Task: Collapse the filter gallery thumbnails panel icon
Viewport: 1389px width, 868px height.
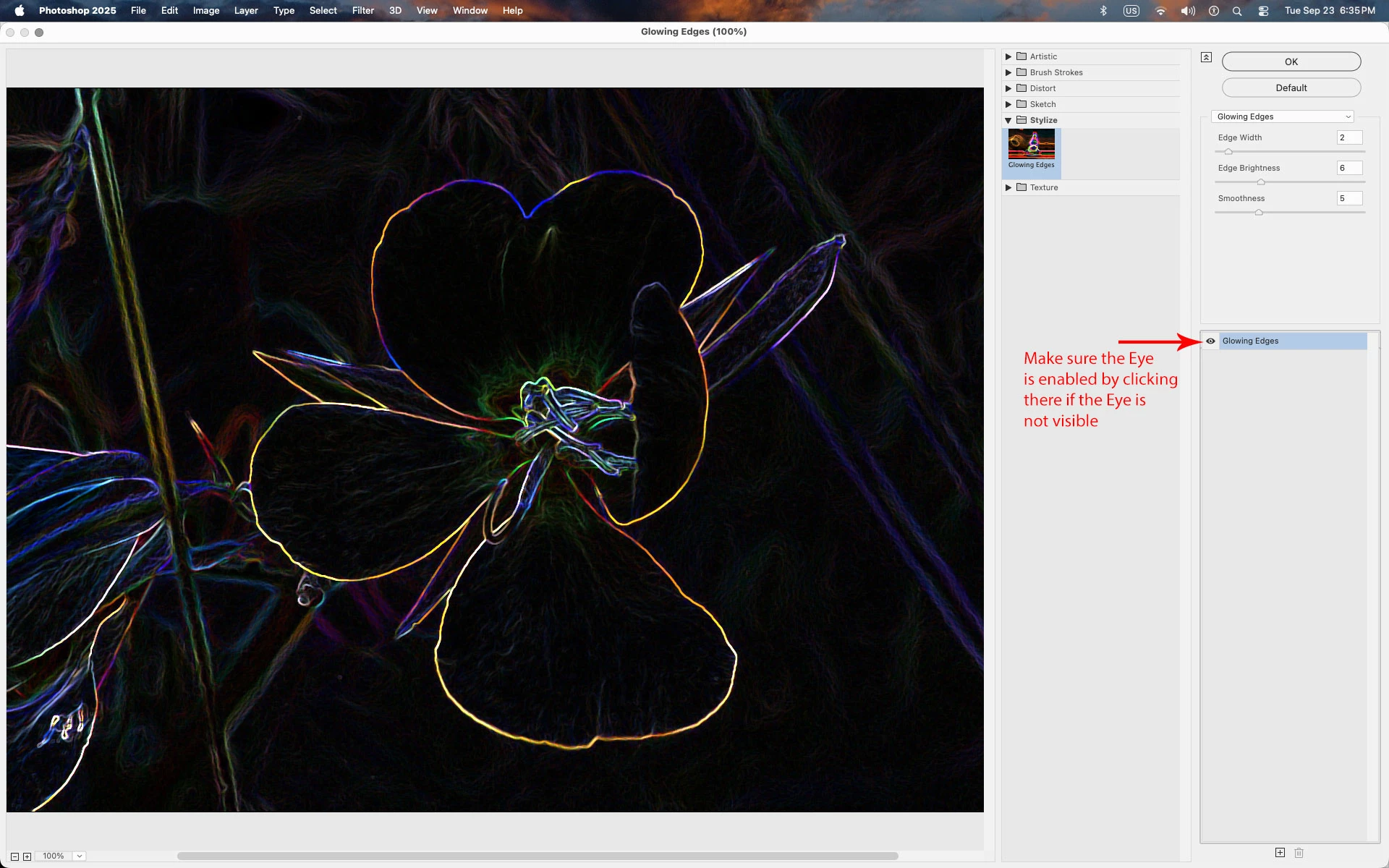Action: [x=1206, y=57]
